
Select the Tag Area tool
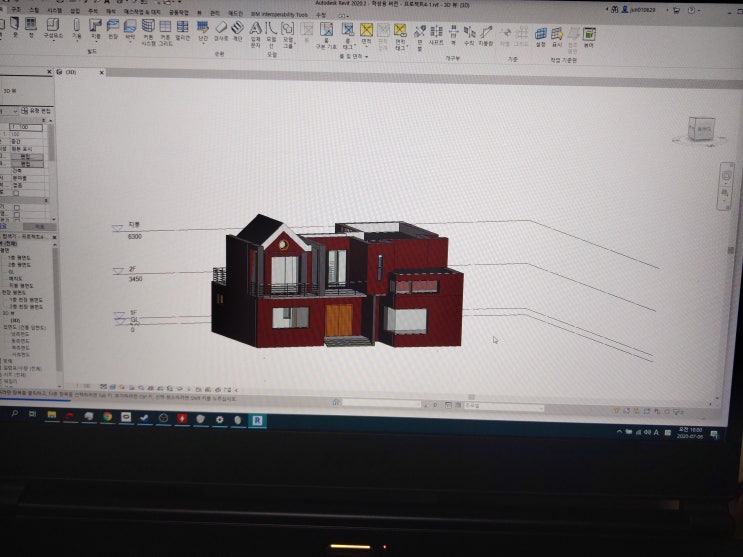click(x=400, y=37)
